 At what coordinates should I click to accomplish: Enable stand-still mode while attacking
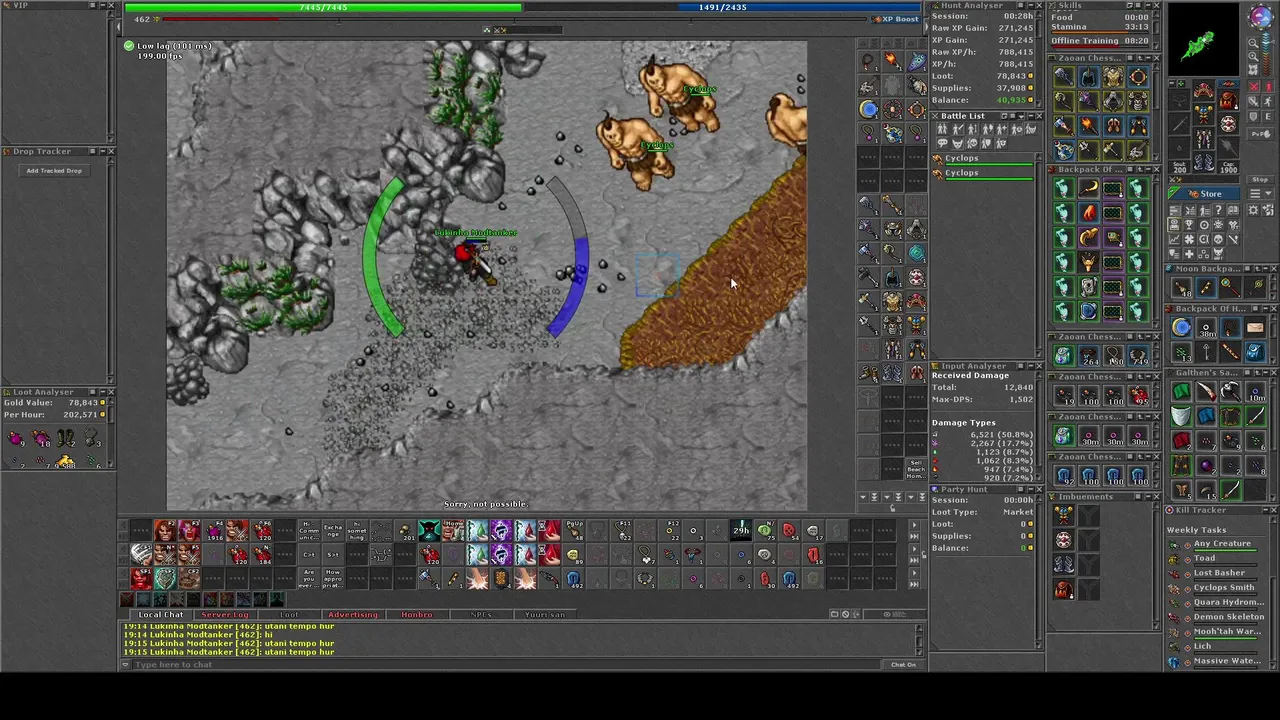1268,87
